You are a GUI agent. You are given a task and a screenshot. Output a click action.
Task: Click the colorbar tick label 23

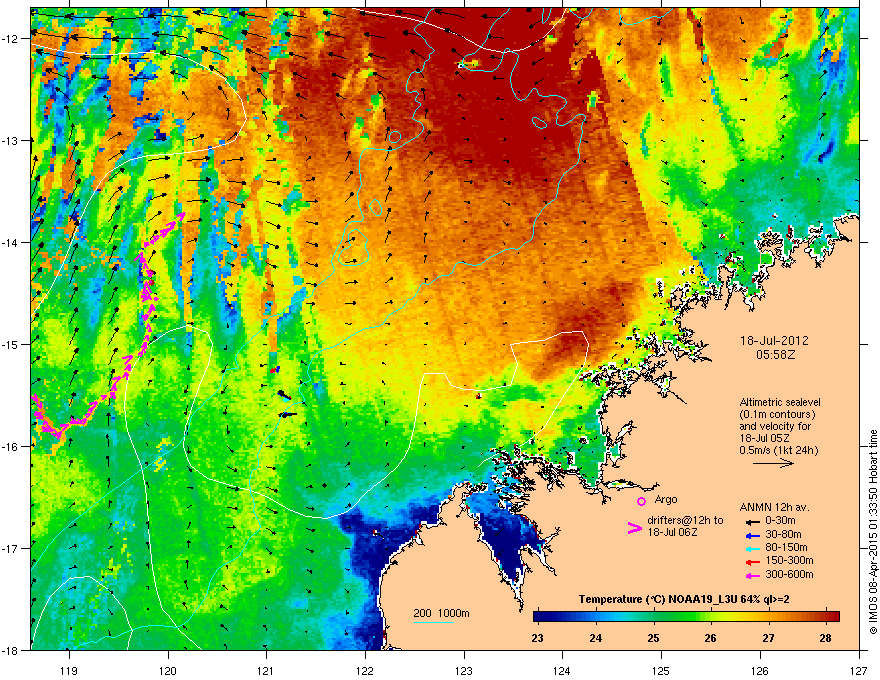tap(537, 638)
